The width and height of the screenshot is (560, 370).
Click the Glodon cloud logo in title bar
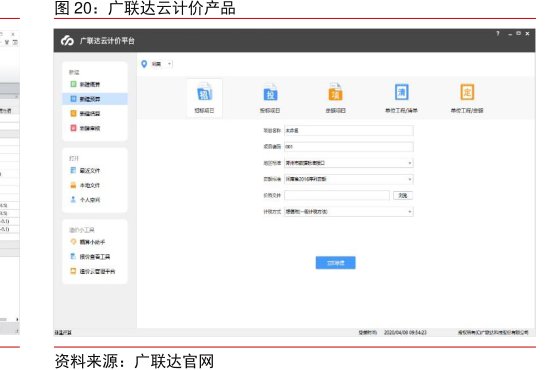tap(67, 41)
